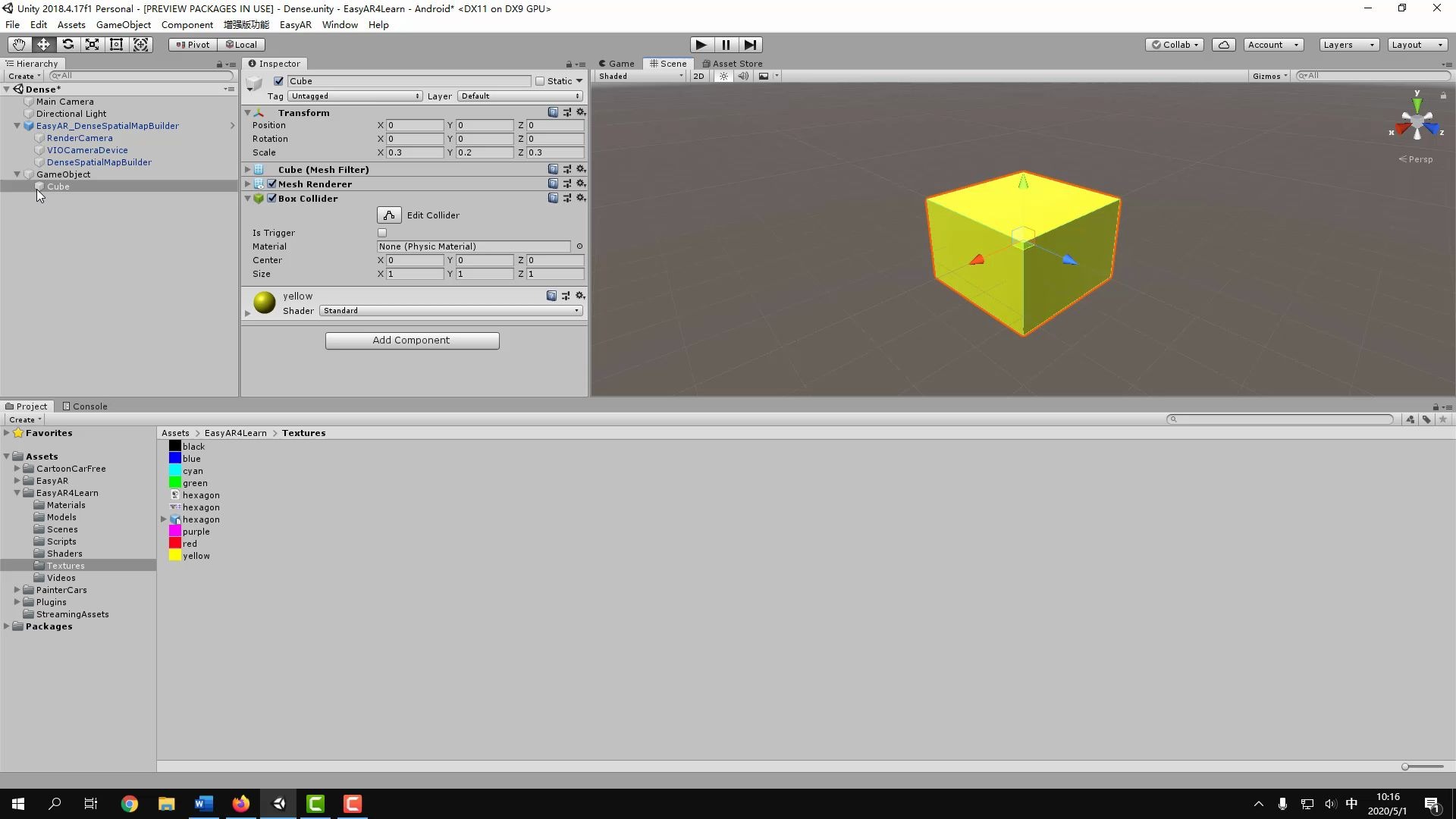Image resolution: width=1456 pixels, height=819 pixels.
Task: Click the Step frame button
Action: 750,45
